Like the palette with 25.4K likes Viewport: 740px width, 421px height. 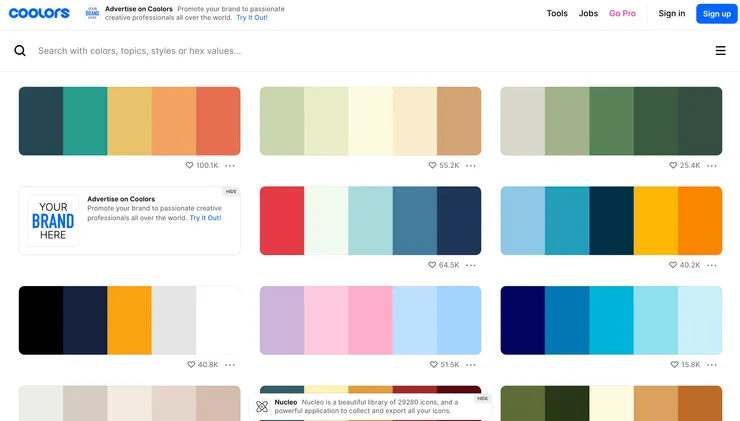click(x=674, y=166)
